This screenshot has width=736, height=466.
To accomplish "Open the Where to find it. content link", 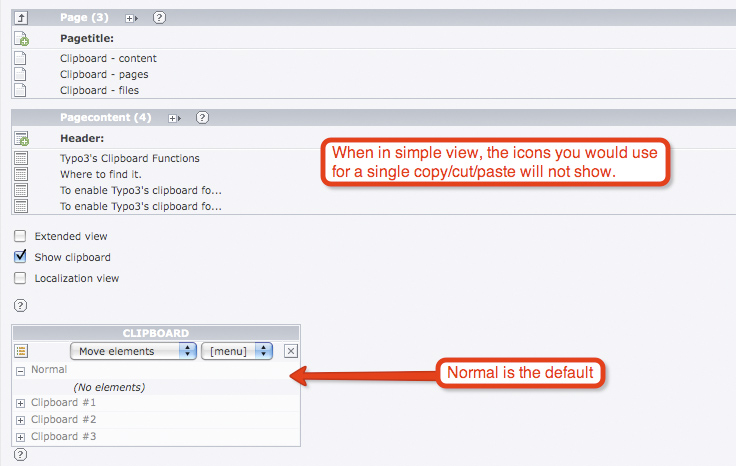I will [x=99, y=174].
